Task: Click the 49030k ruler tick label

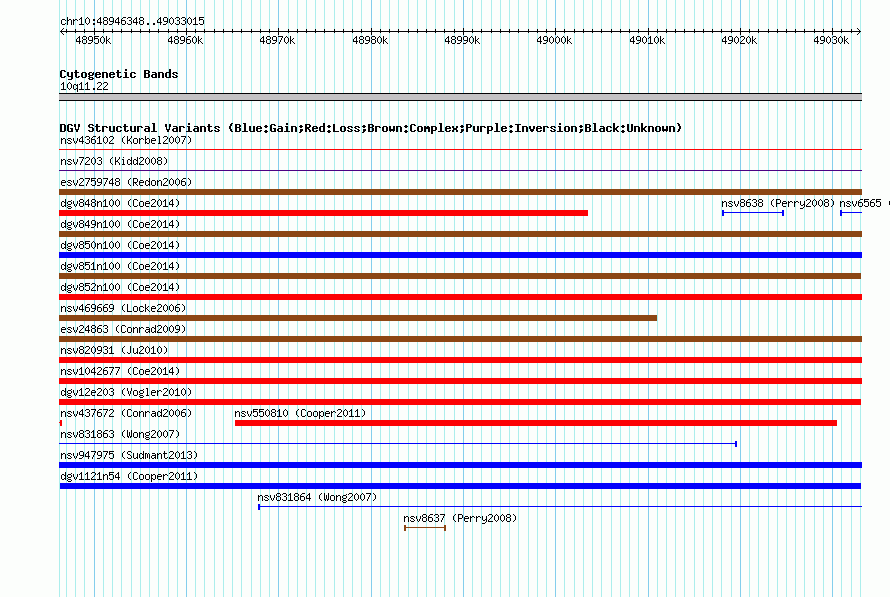Action: point(831,40)
